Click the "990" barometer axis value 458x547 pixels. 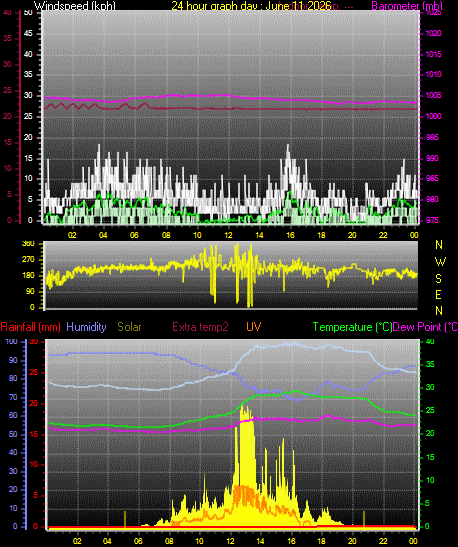pos(432,158)
